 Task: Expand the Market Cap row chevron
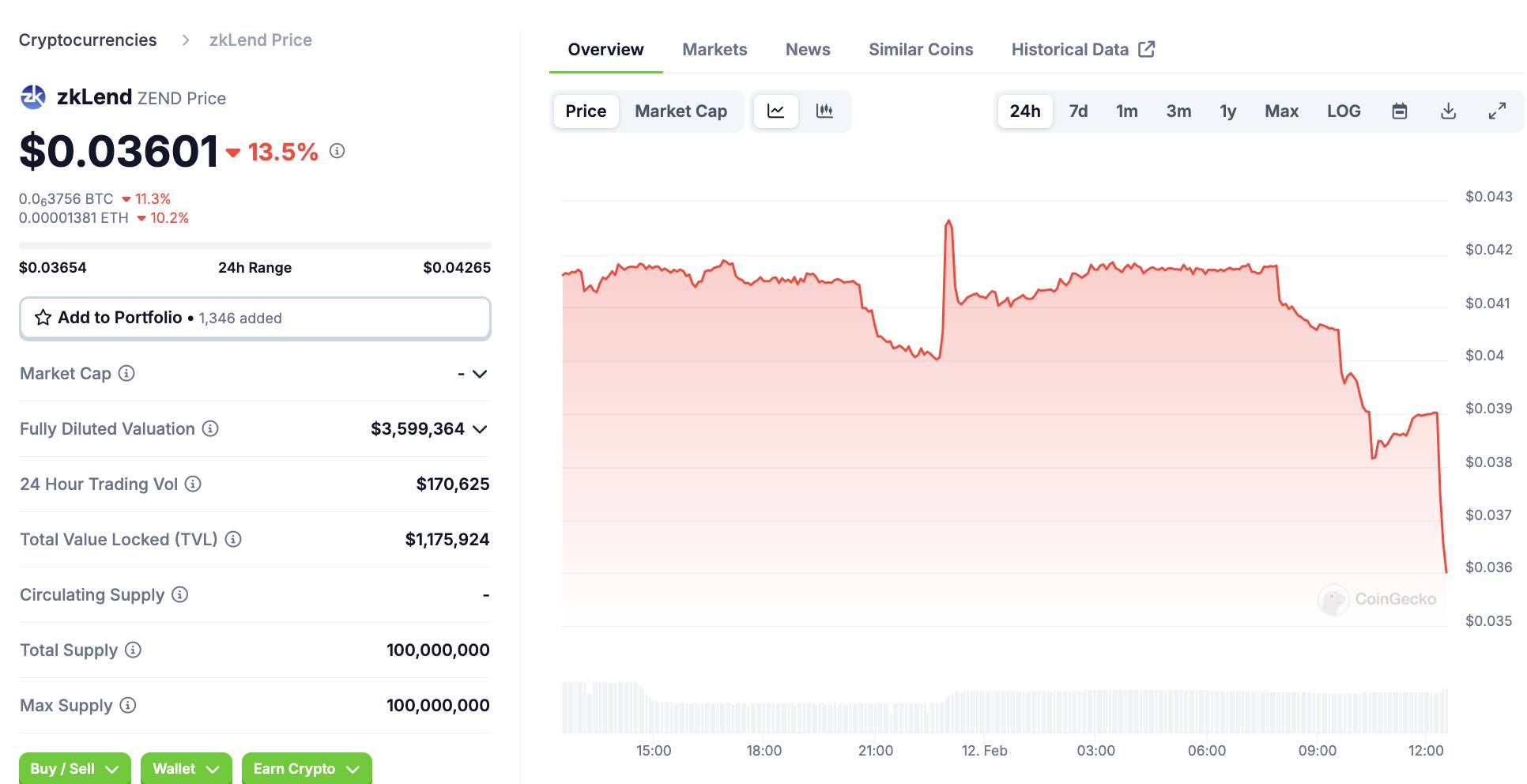[x=480, y=374]
